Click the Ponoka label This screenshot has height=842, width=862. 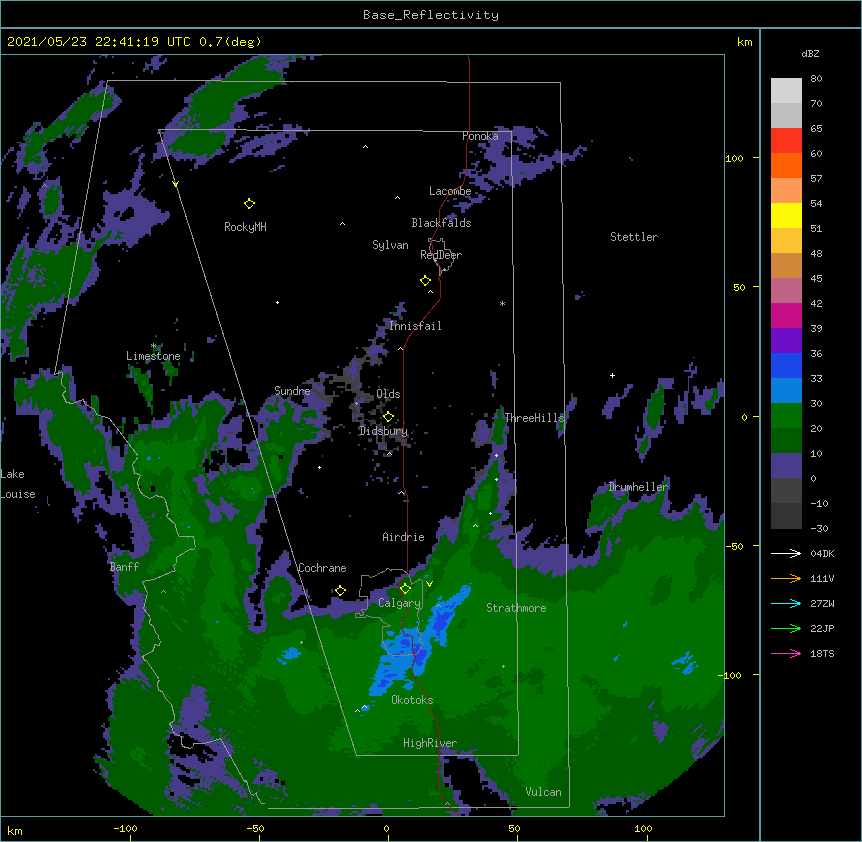tap(480, 136)
